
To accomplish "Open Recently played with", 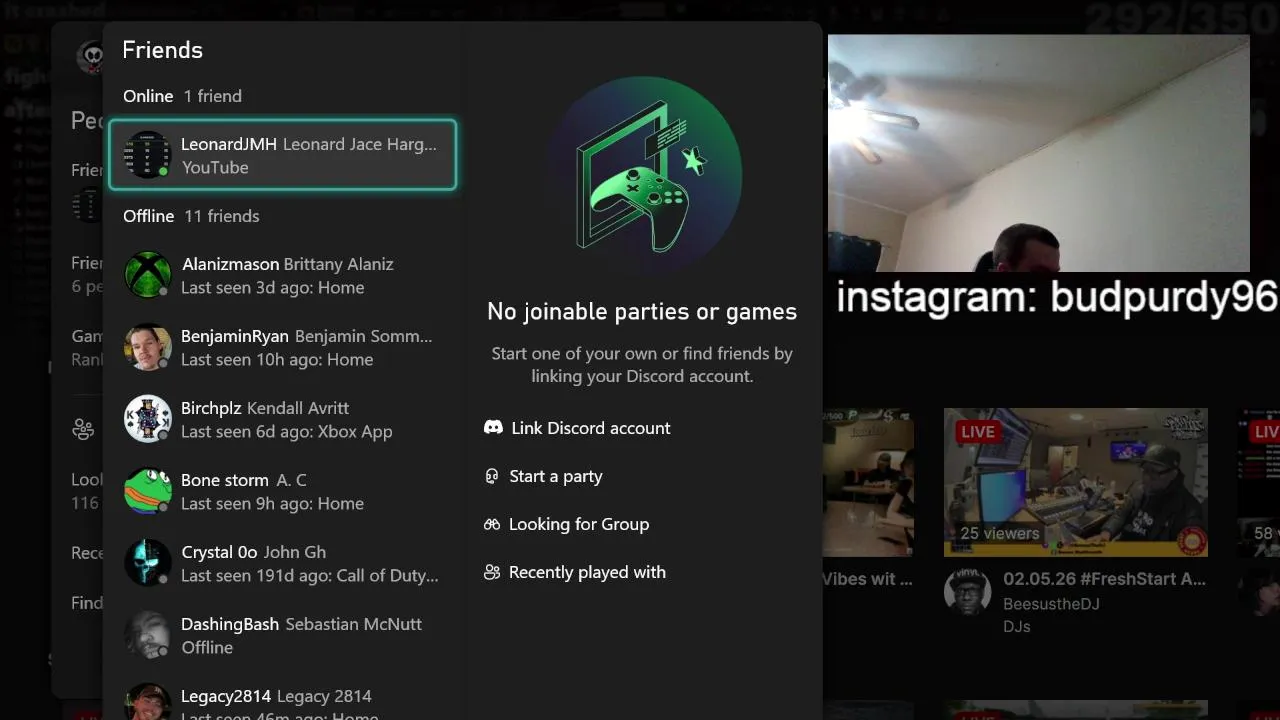I will click(x=575, y=572).
